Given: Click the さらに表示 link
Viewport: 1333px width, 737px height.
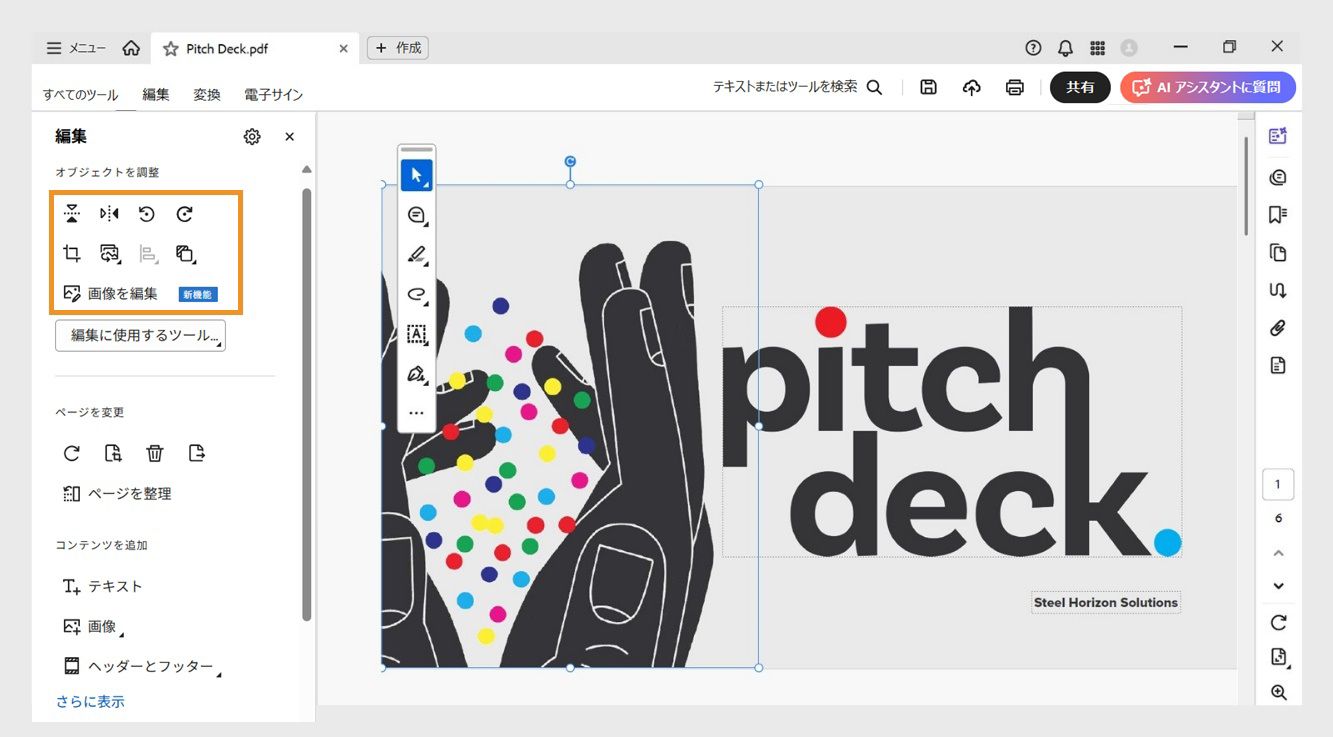Looking at the screenshot, I should click(90, 702).
